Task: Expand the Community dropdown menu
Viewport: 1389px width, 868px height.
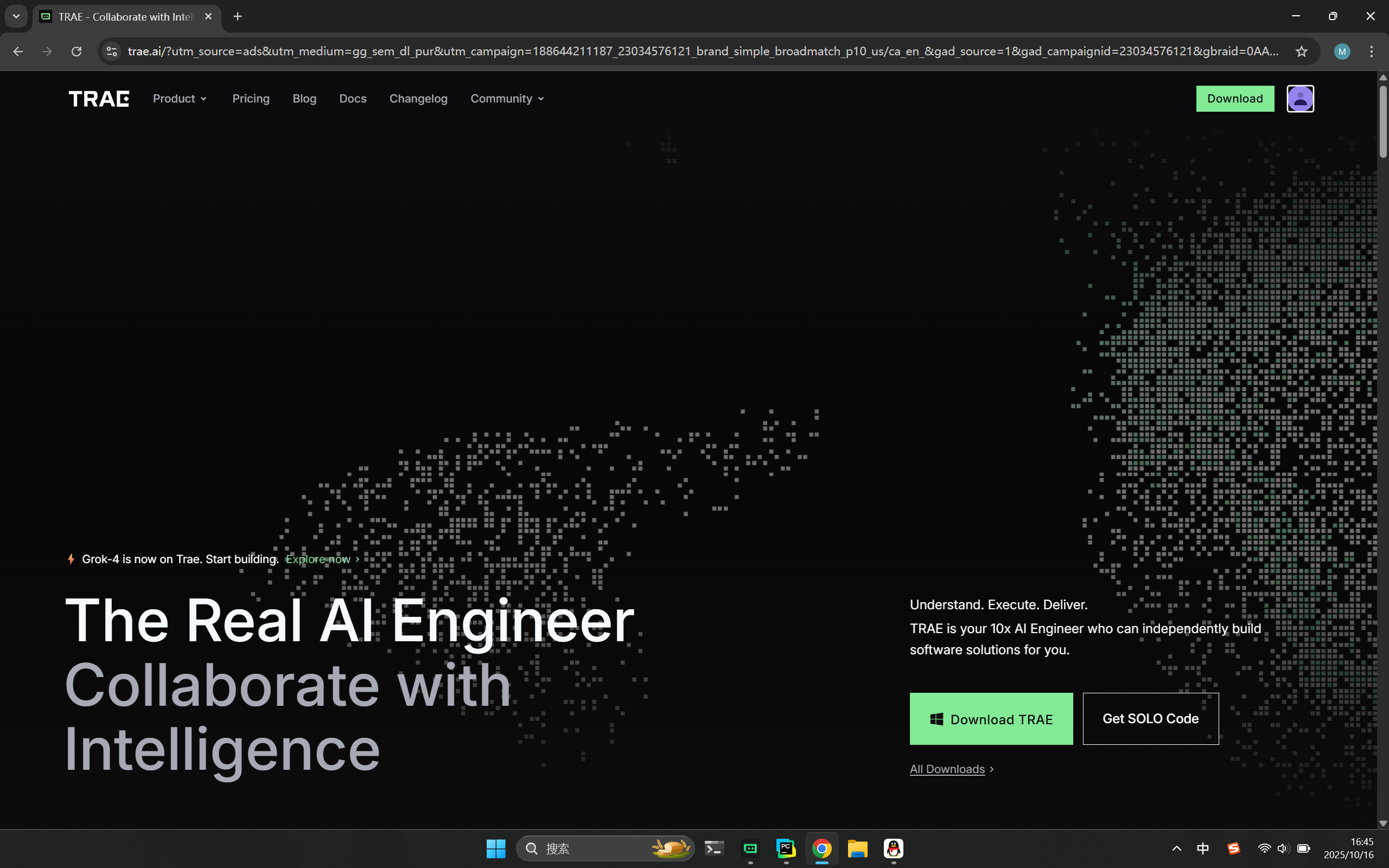Action: tap(507, 99)
